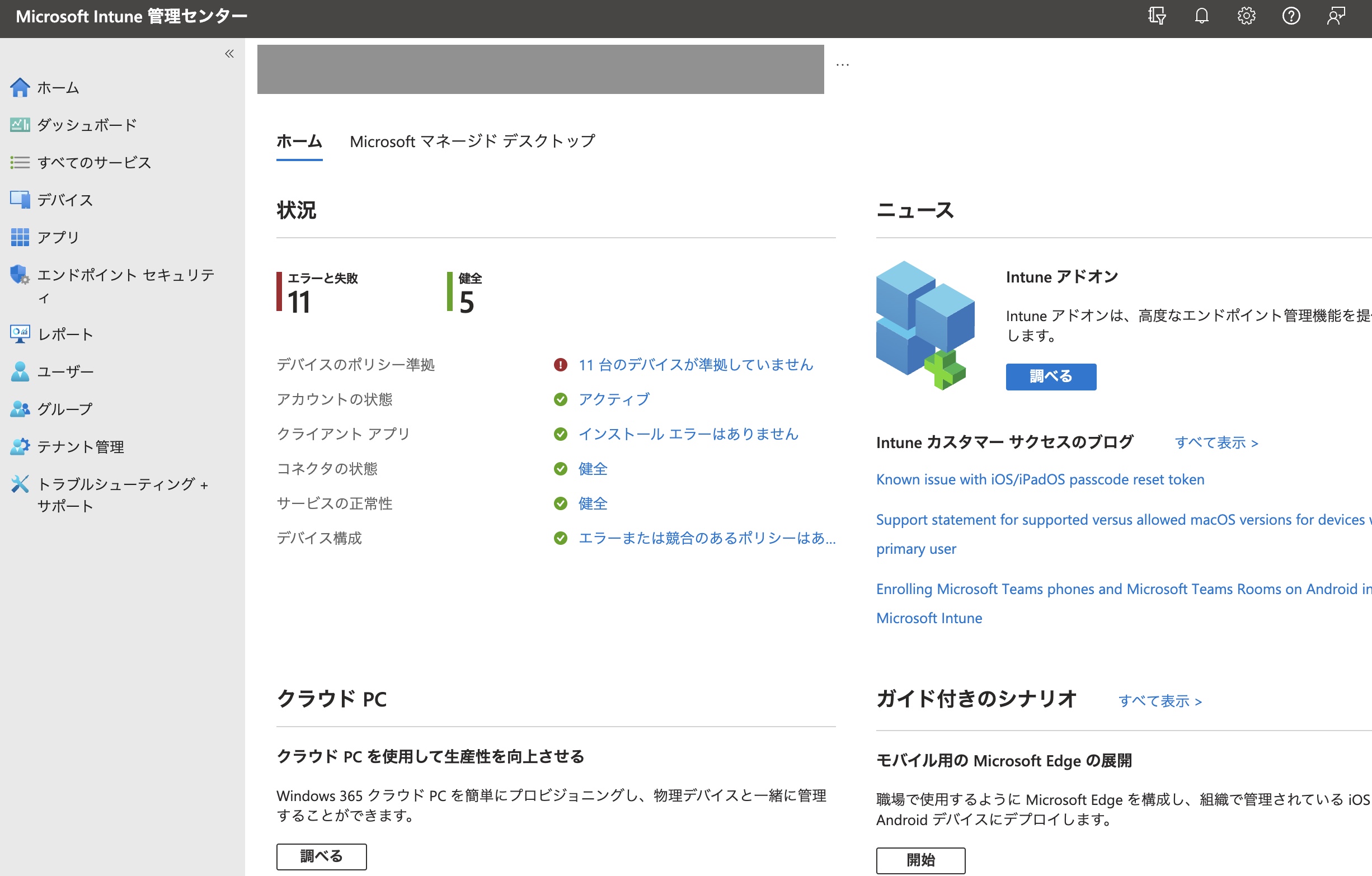The image size is (1372, 876).
Task: Go to デバイス in the sidebar
Action: pos(65,200)
